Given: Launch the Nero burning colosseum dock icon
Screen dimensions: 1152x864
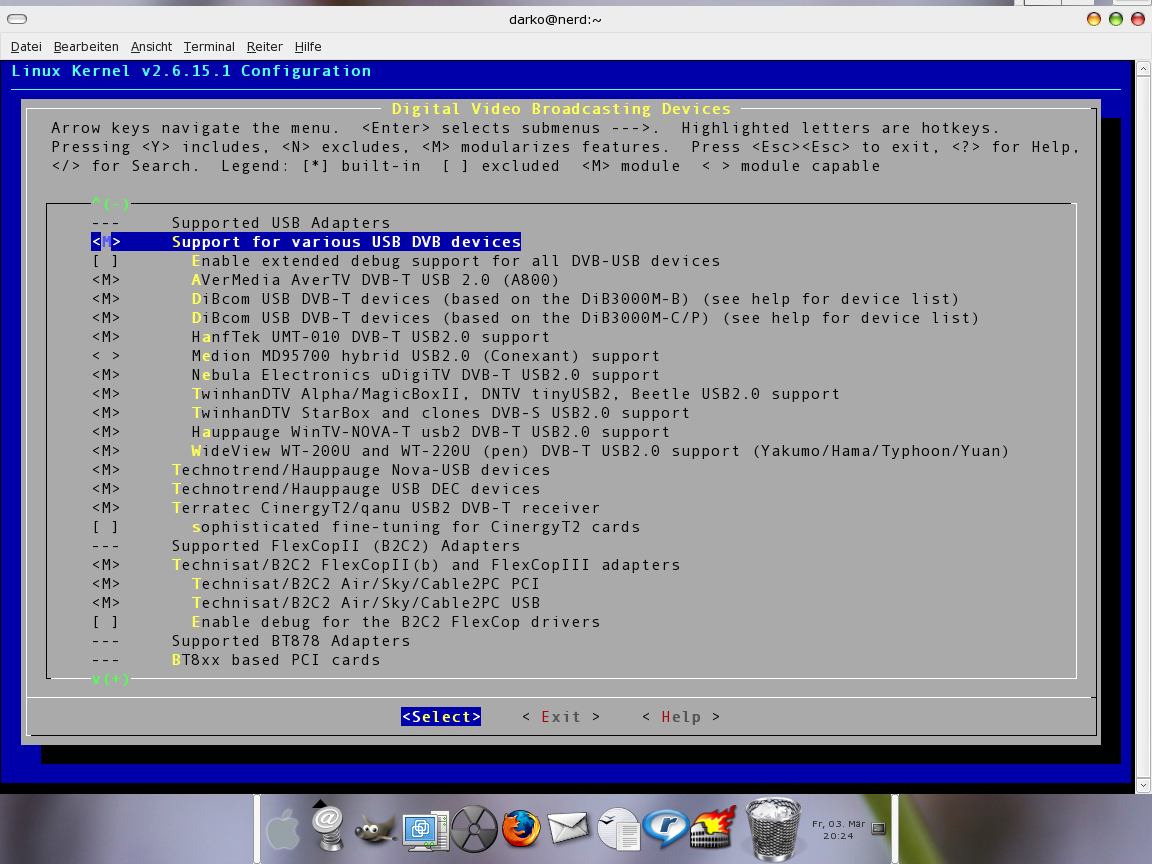Looking at the screenshot, I should pyautogui.click(x=712, y=827).
